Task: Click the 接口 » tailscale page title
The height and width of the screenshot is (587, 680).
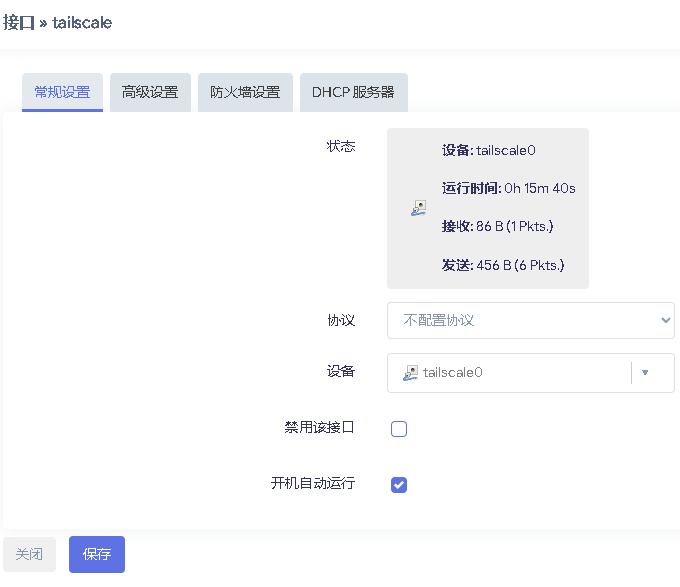Action: [57, 23]
